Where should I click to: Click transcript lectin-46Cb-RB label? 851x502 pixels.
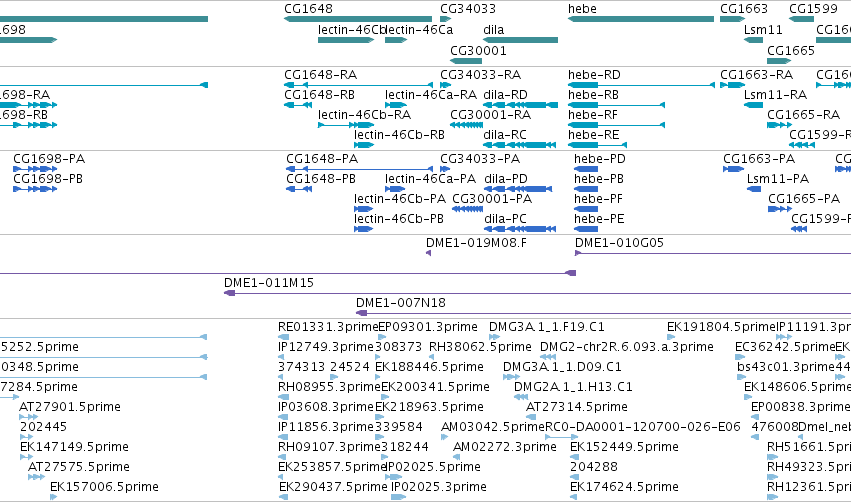pyautogui.click(x=399, y=135)
